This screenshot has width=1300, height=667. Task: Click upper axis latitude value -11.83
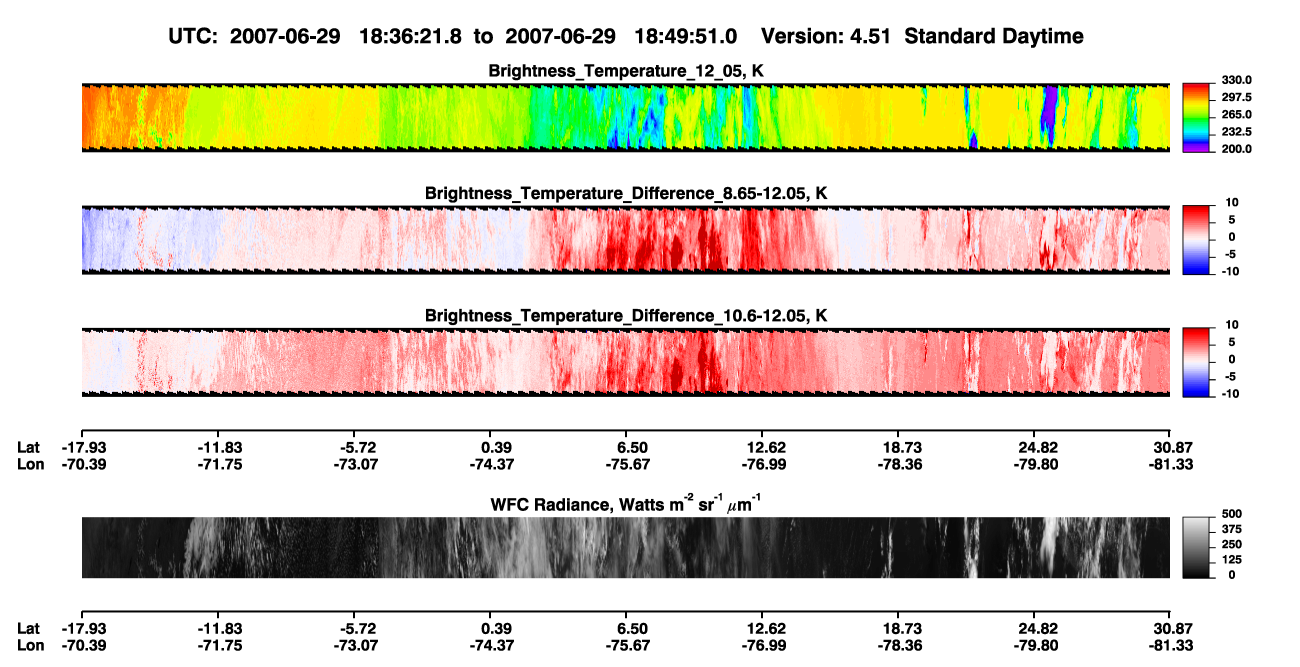coord(220,447)
